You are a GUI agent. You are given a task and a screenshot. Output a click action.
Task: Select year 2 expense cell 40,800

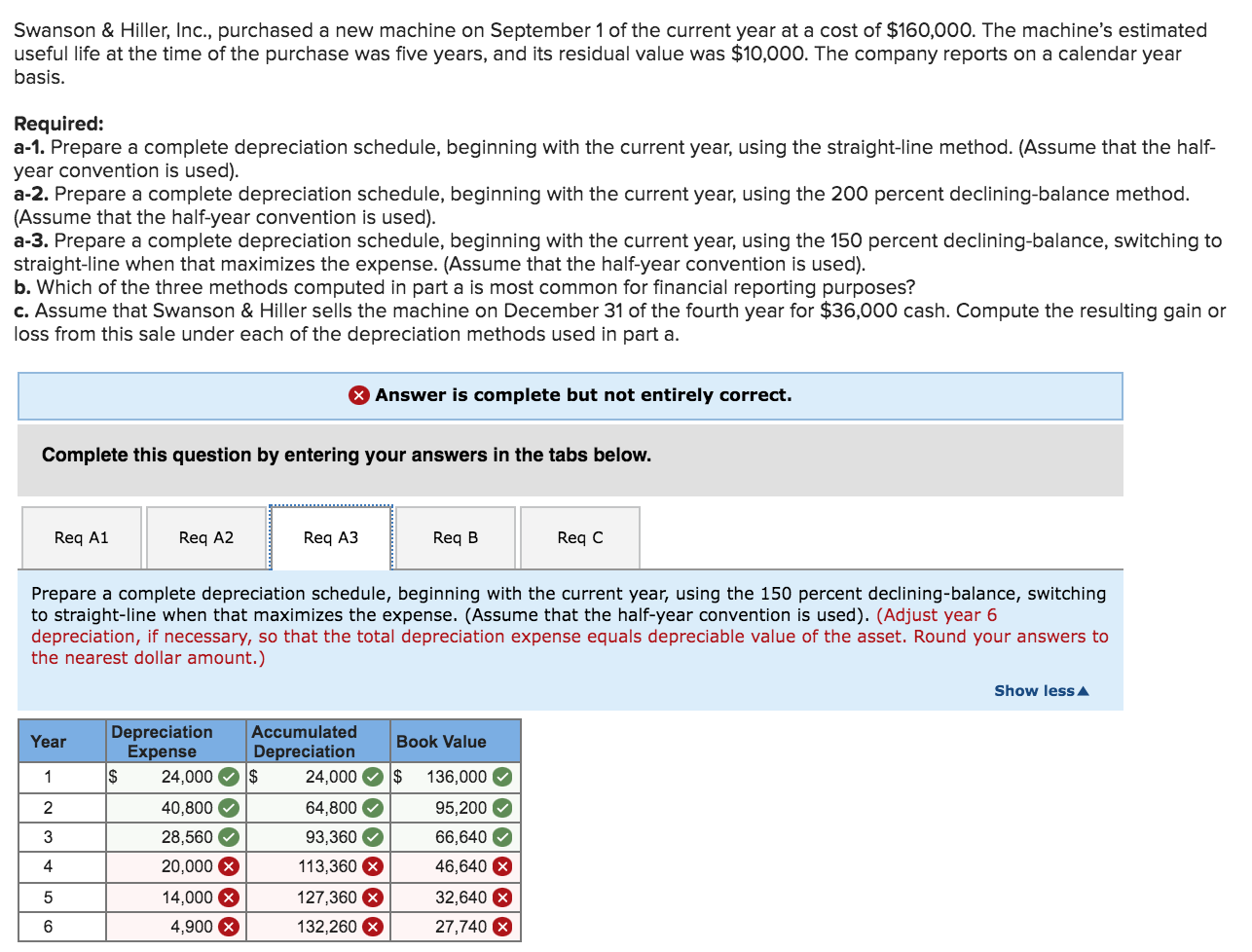coord(175,808)
